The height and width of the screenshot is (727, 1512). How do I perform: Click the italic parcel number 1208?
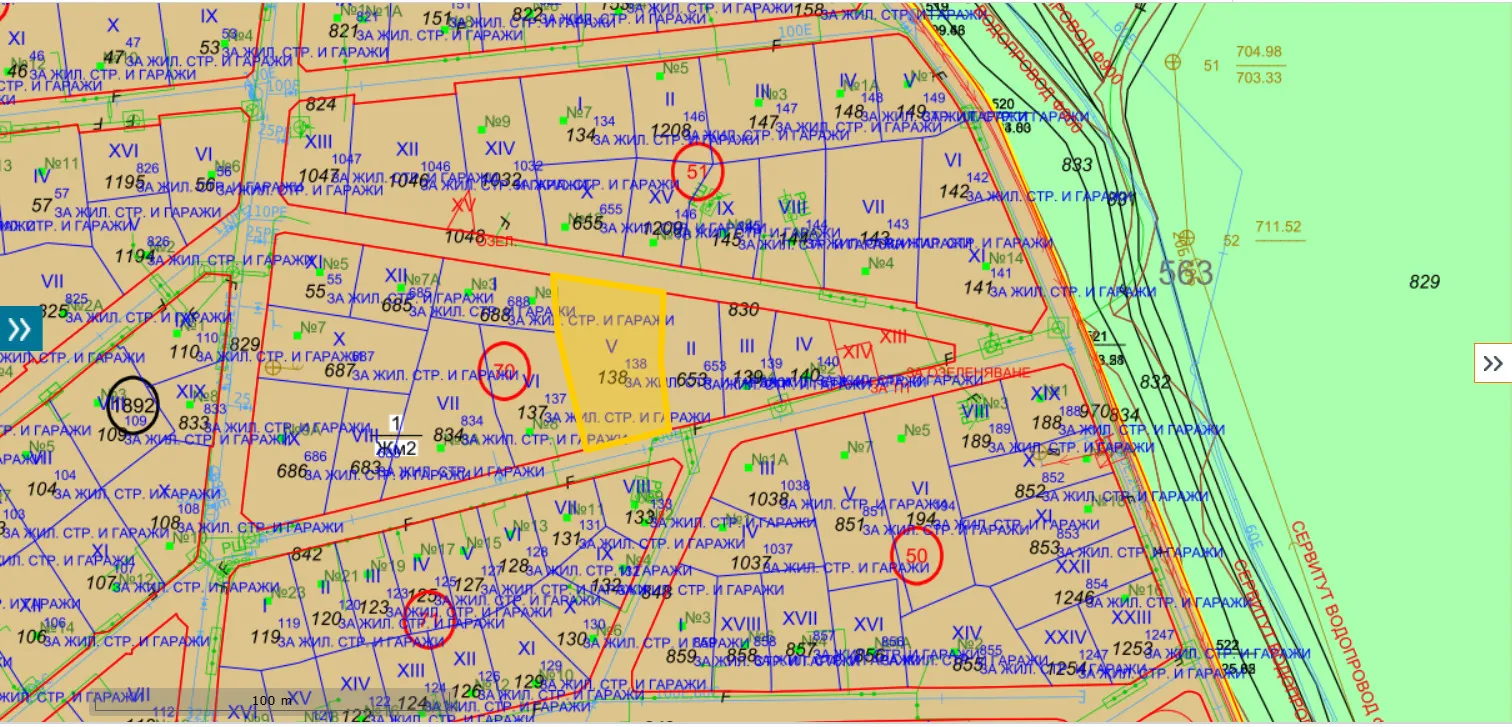click(670, 130)
